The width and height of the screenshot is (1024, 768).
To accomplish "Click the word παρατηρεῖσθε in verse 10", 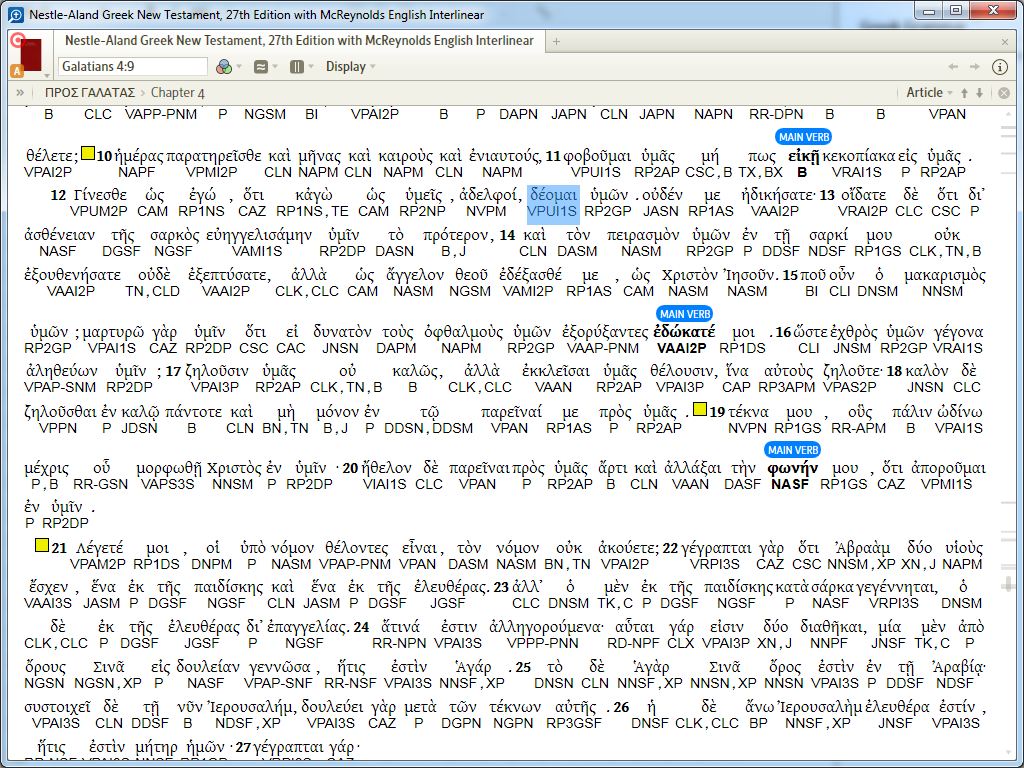I will [213, 157].
